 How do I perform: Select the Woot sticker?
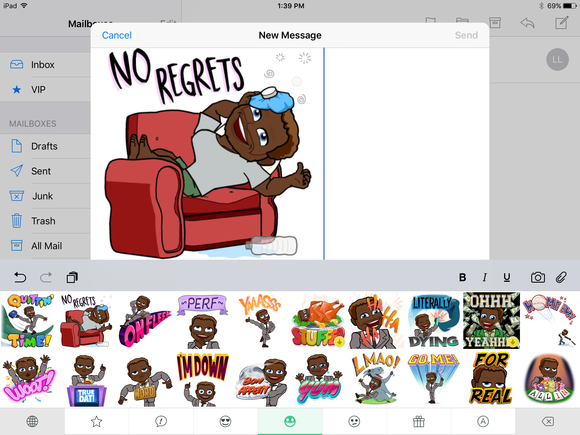[x=29, y=379]
